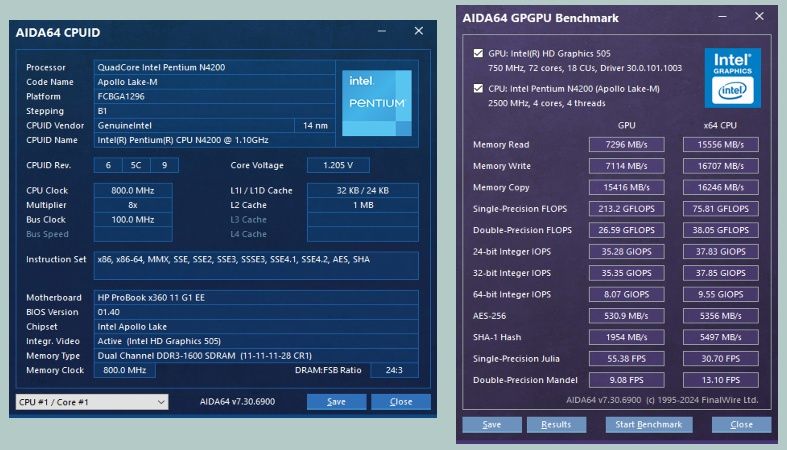Click the Close button in GPGPU Benchmark
The height and width of the screenshot is (450, 787).
pyautogui.click(x=741, y=424)
